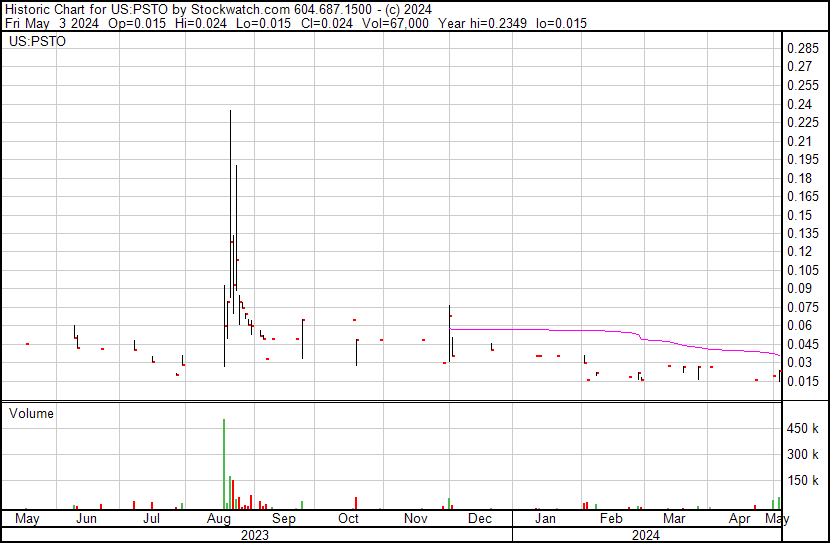Select the 0.18 price axis label
This screenshot has width=830, height=543.
coord(799,178)
